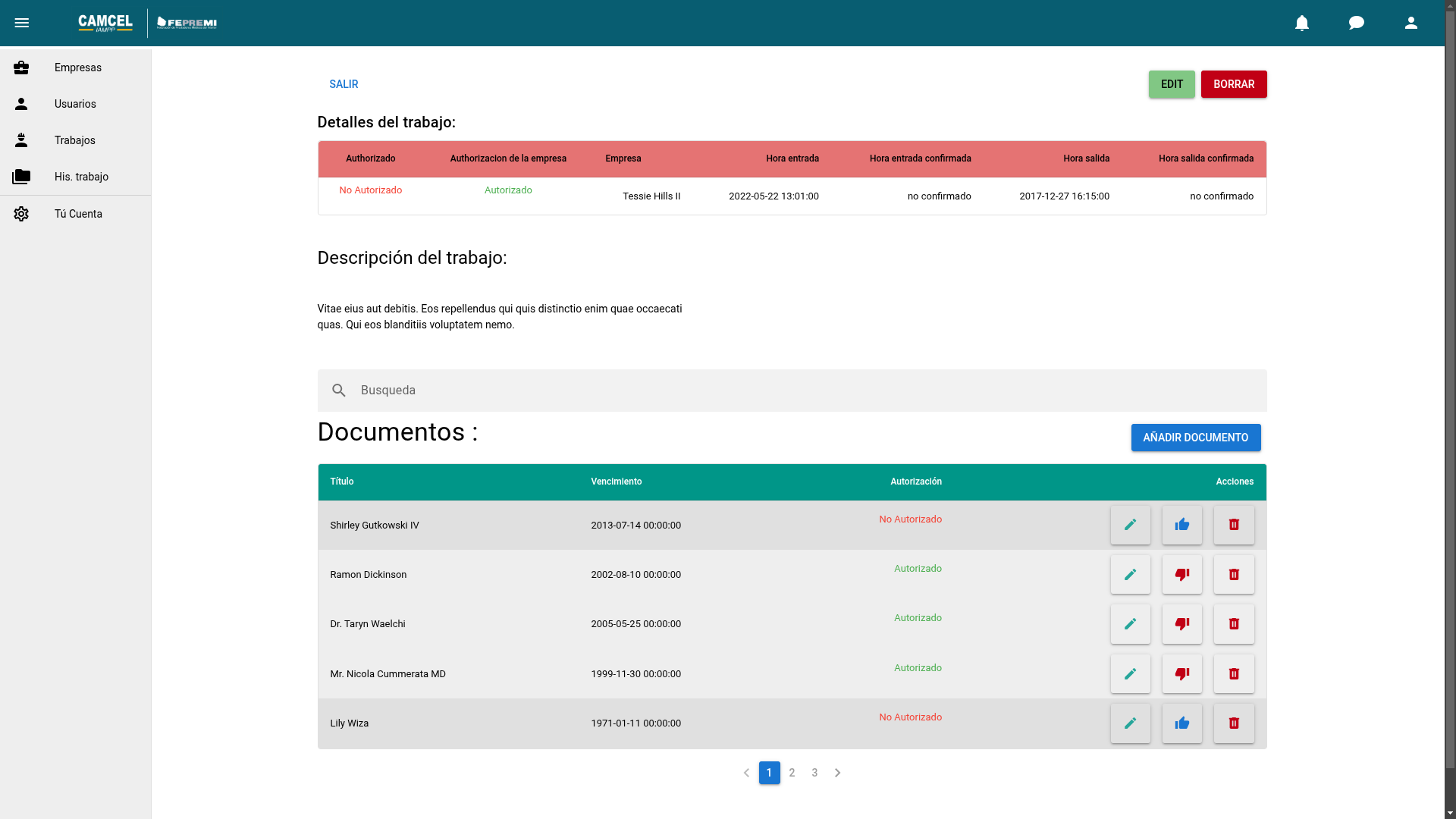Delete Ramon Dickinson document
The height and width of the screenshot is (819, 1456).
pos(1234,575)
